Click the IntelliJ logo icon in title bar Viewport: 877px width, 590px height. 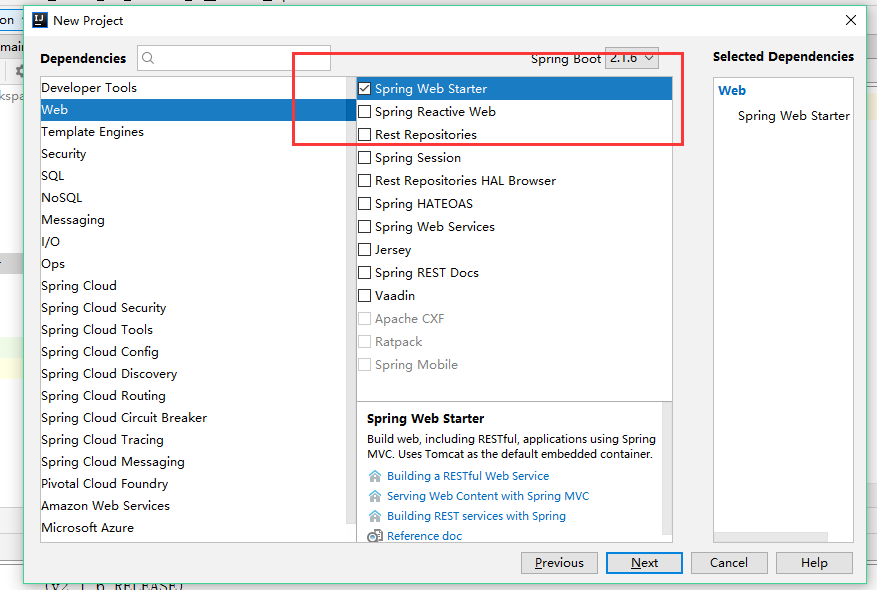pyautogui.click(x=40, y=21)
